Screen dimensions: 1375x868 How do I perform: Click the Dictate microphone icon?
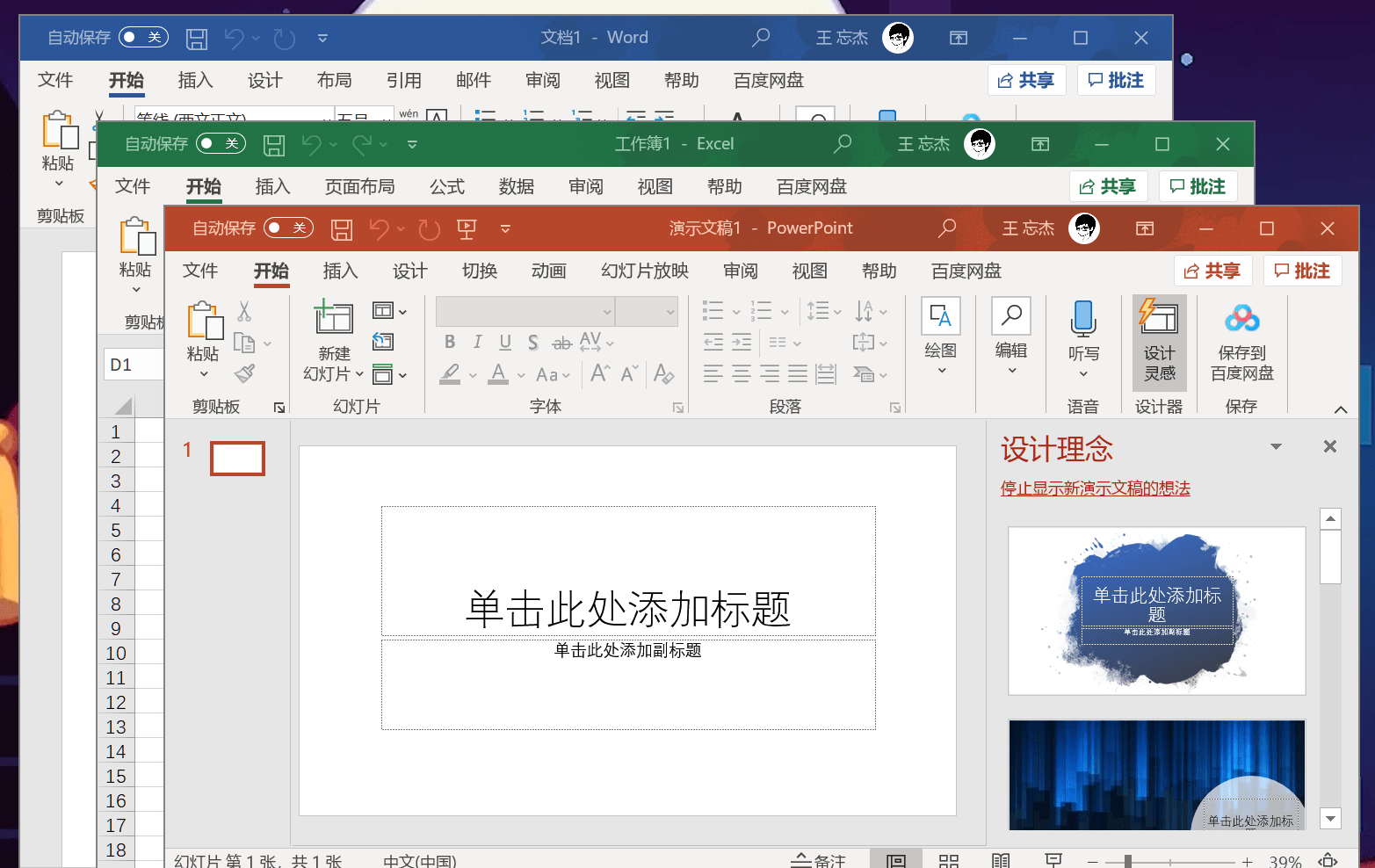pyautogui.click(x=1083, y=318)
